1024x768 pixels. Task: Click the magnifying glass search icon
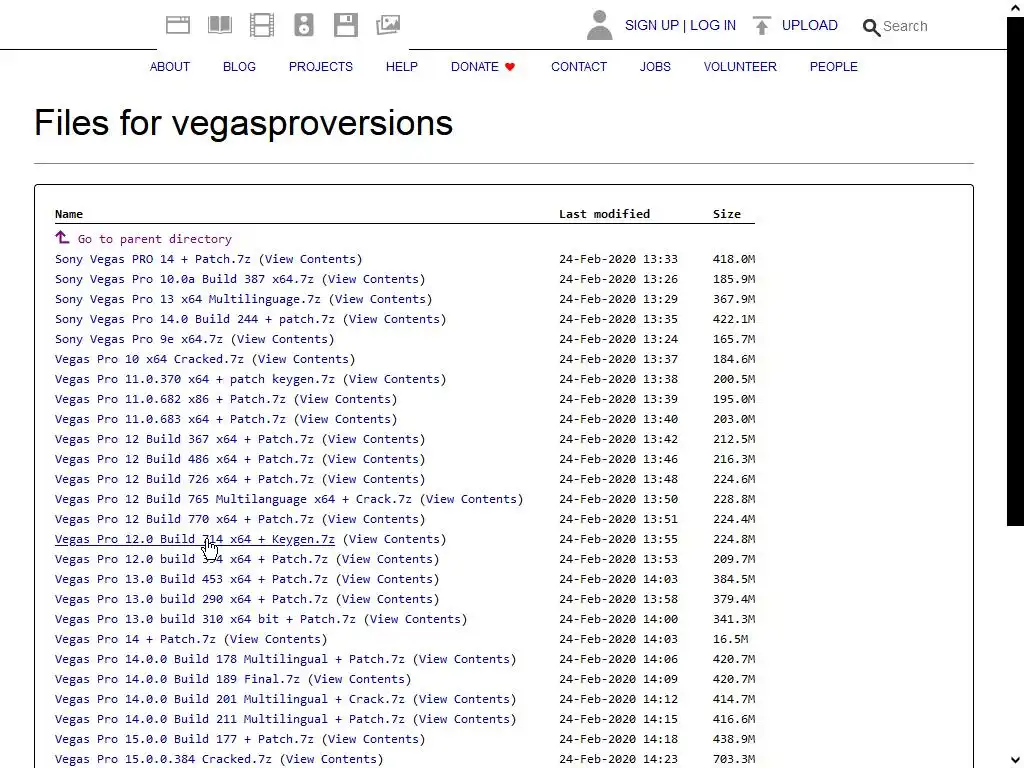click(x=871, y=27)
